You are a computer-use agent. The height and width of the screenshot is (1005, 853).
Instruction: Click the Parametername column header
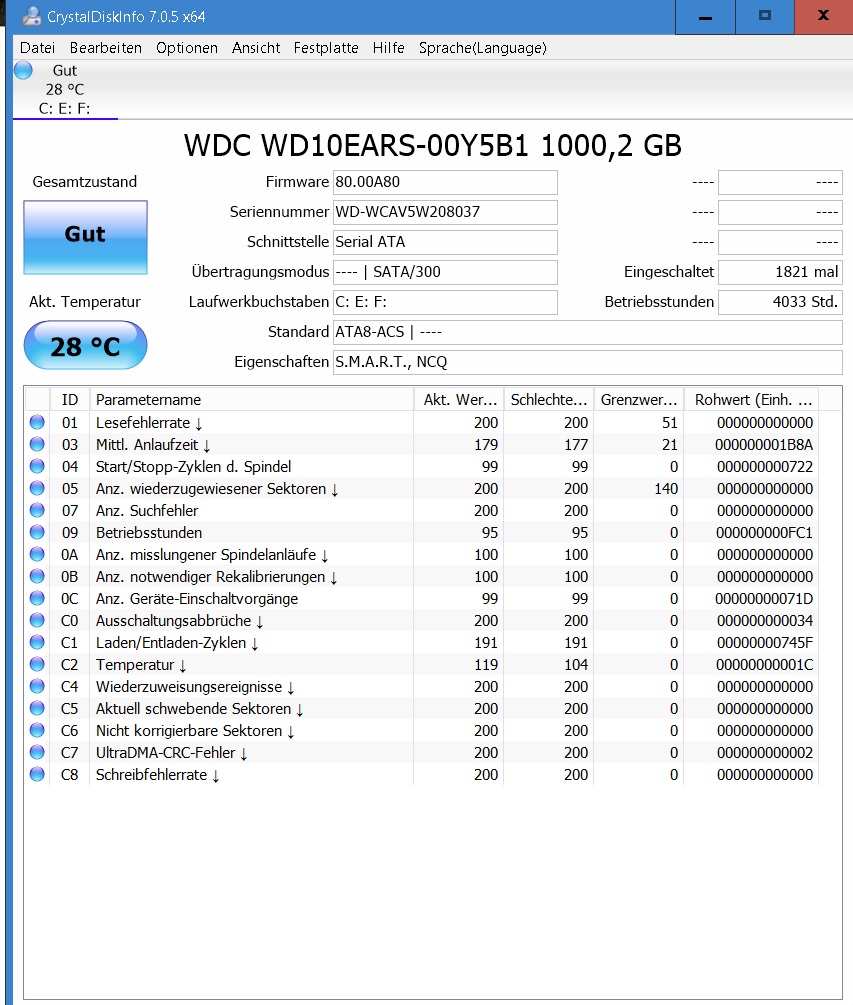[x=252, y=400]
